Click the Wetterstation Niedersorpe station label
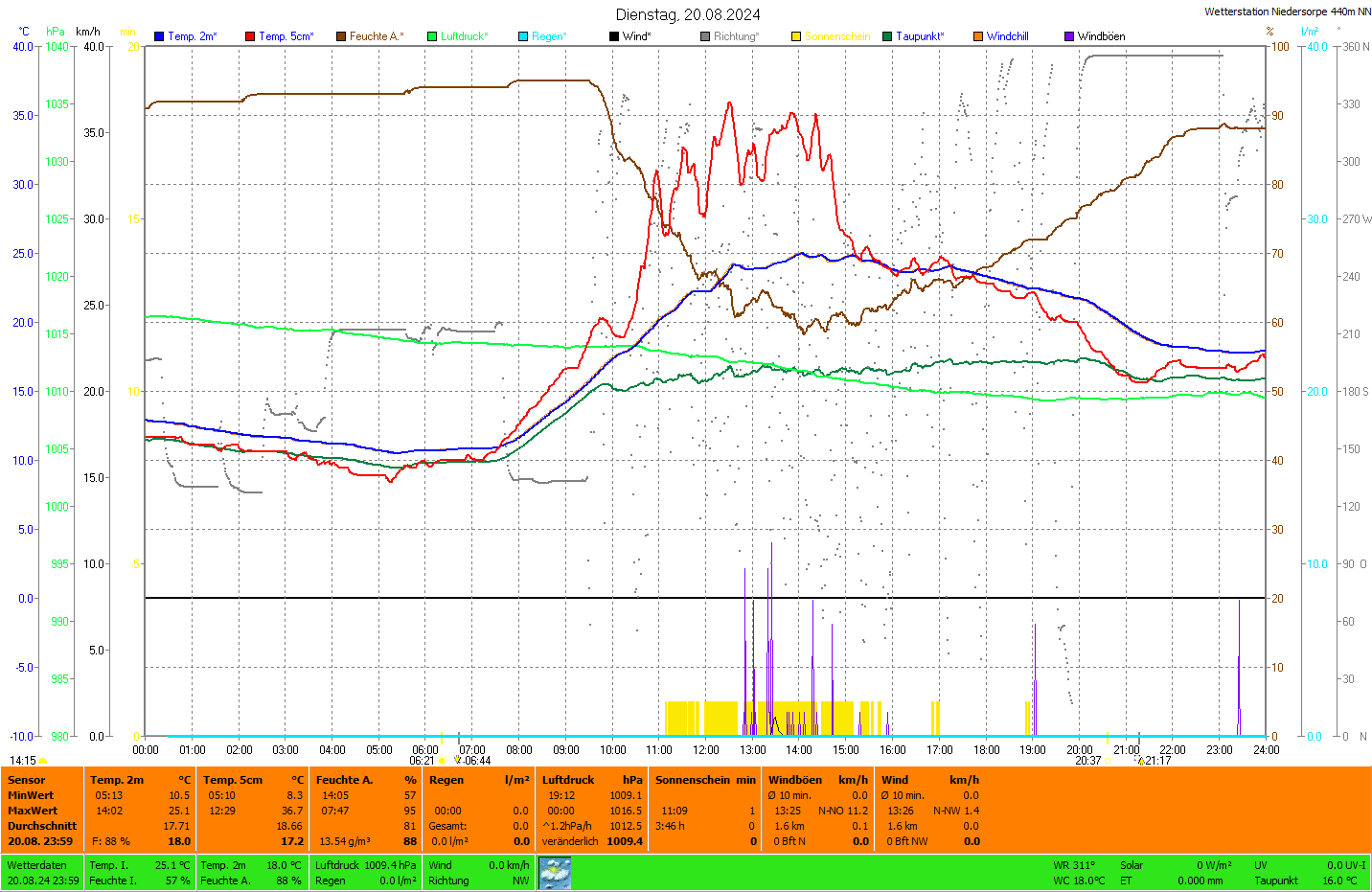The image size is (1372, 892). pos(1287,11)
